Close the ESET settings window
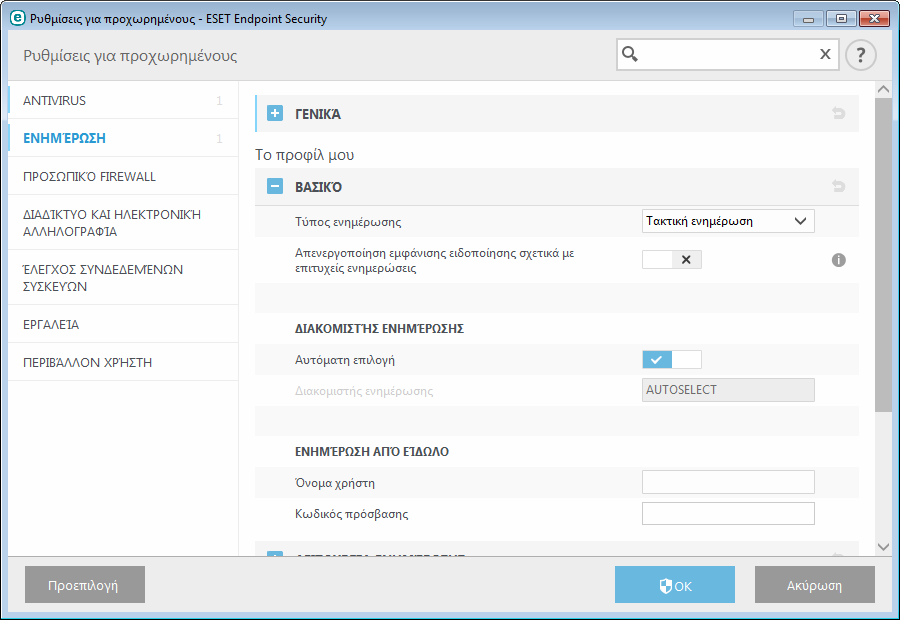The width and height of the screenshot is (900, 620). (874, 19)
